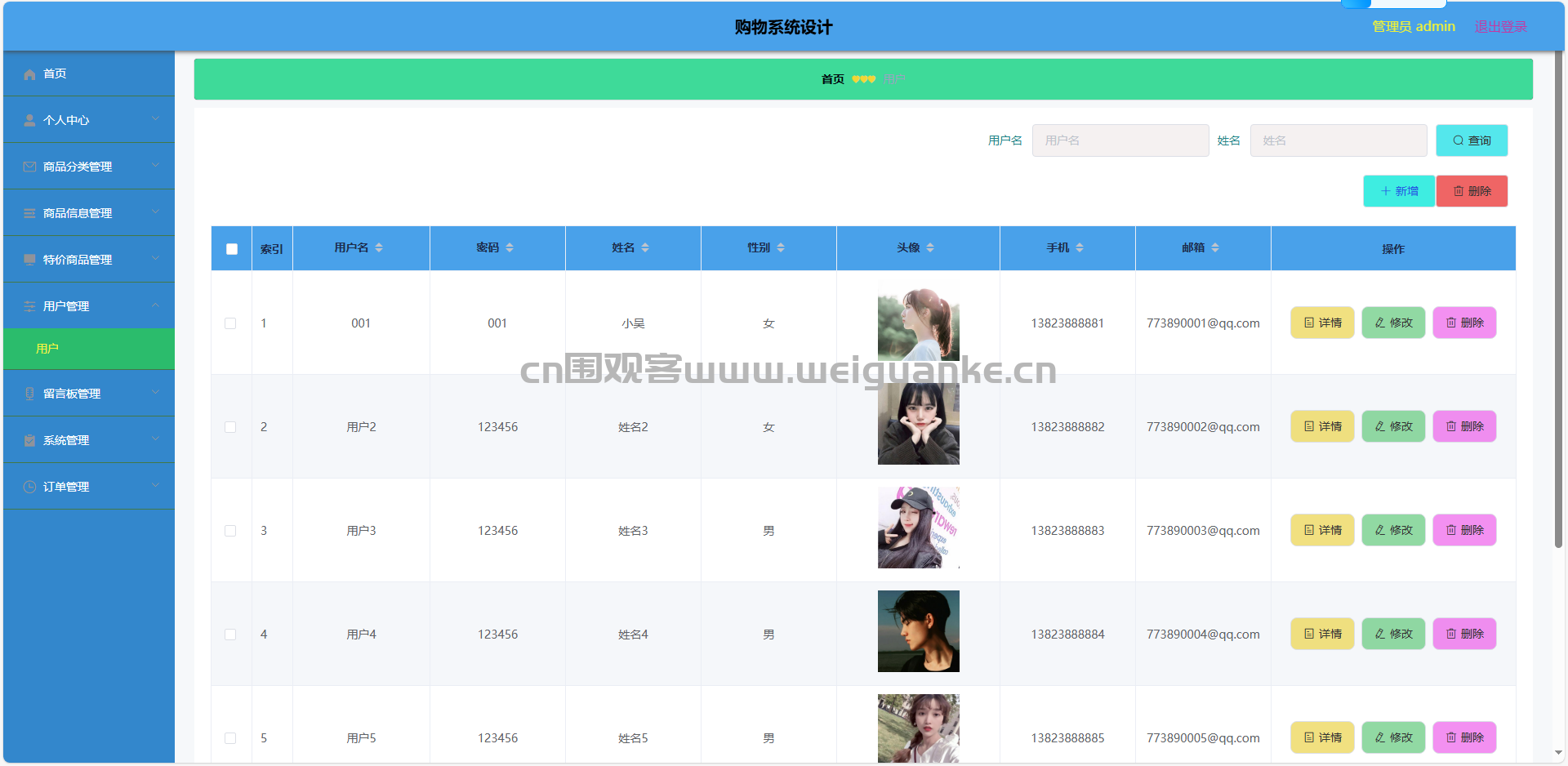Collapse the 用户管理 menu chevron
The height and width of the screenshot is (766, 1568).
click(x=155, y=305)
